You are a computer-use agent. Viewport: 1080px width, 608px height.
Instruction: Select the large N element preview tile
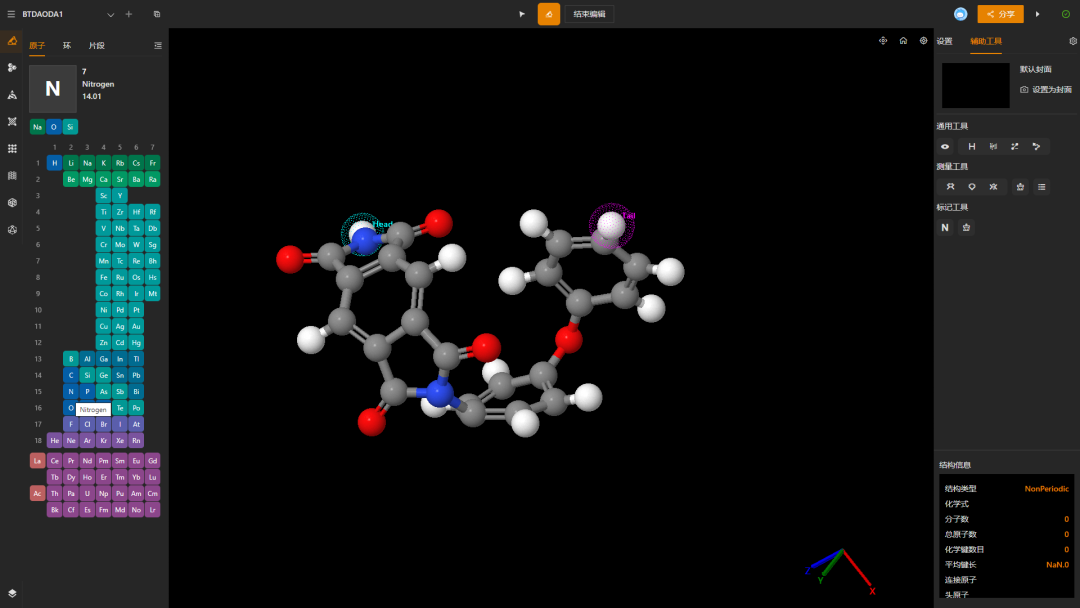53,88
